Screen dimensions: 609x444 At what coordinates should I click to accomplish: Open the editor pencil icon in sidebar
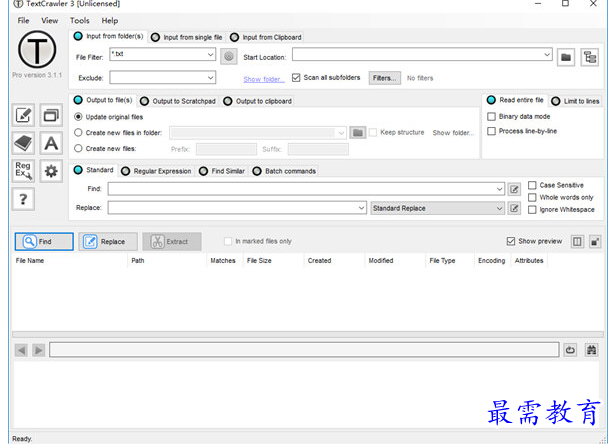pos(23,115)
